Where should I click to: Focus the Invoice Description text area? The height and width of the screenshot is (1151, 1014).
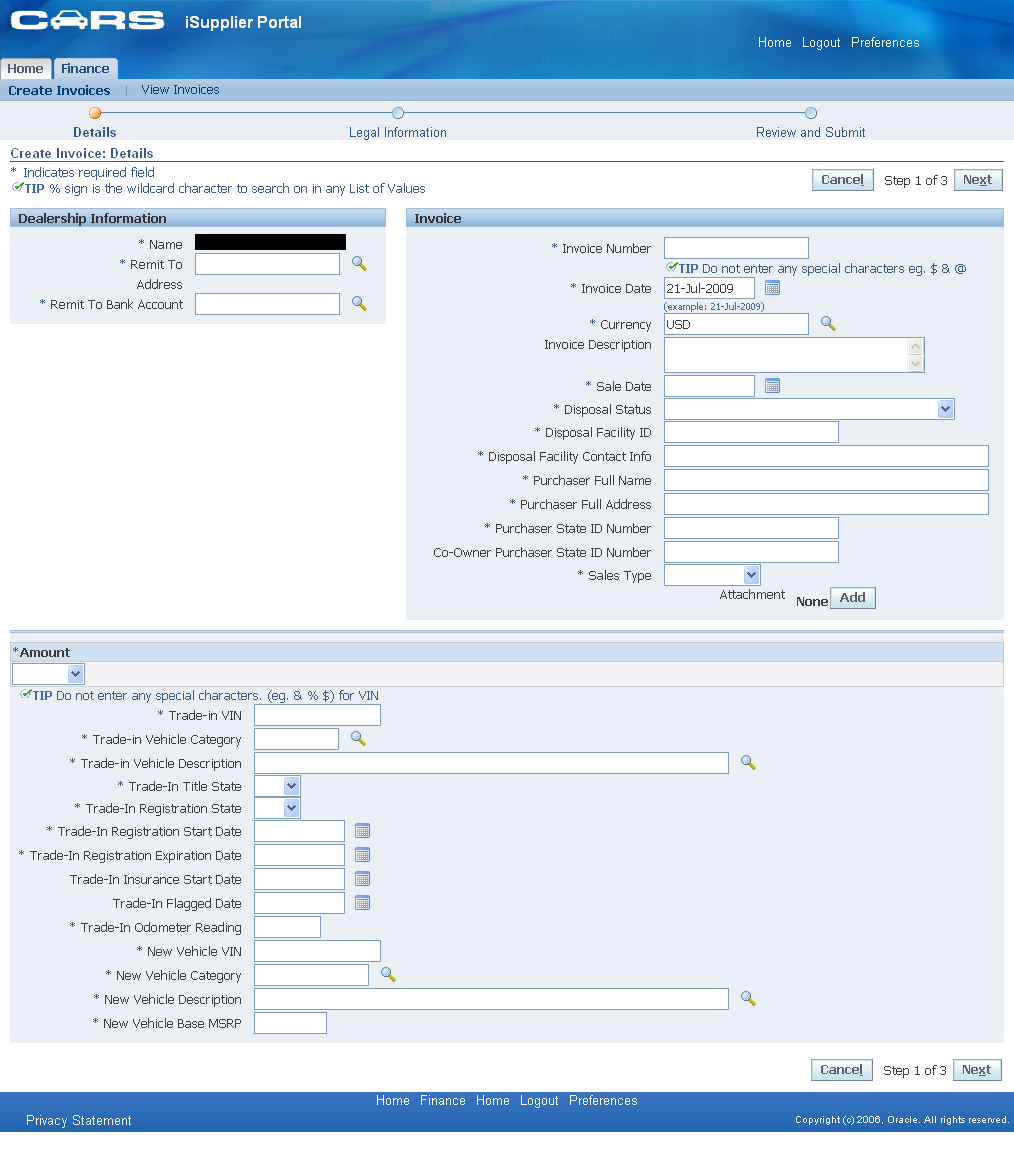tap(786, 355)
